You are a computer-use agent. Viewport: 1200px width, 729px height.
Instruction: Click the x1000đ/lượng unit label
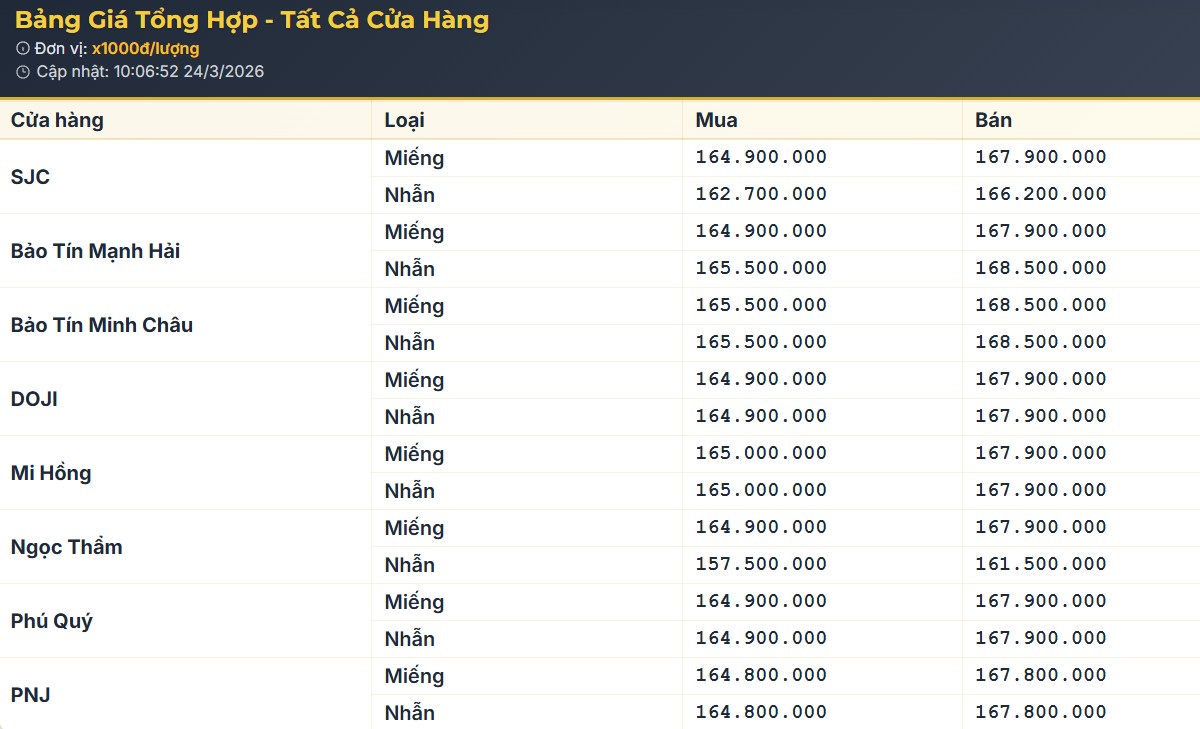point(145,48)
